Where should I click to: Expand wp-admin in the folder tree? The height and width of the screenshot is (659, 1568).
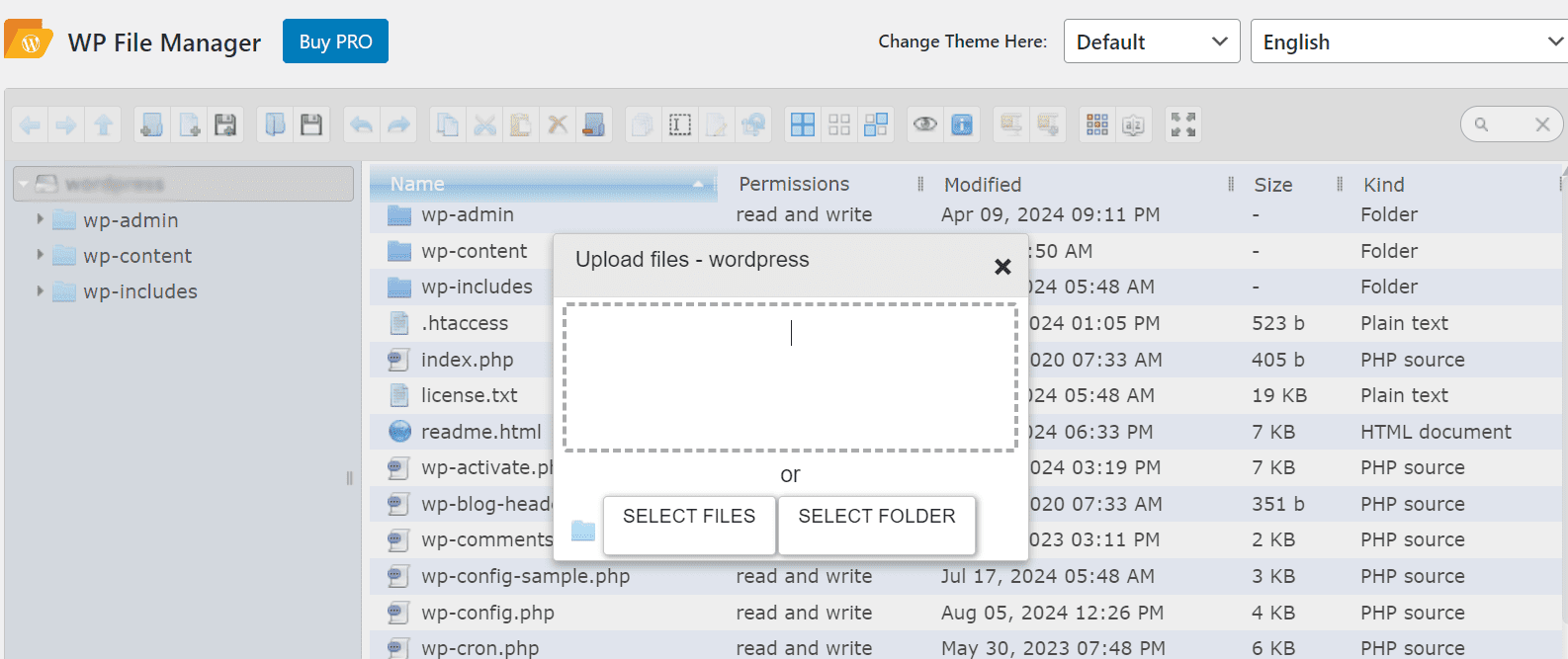tap(40, 219)
